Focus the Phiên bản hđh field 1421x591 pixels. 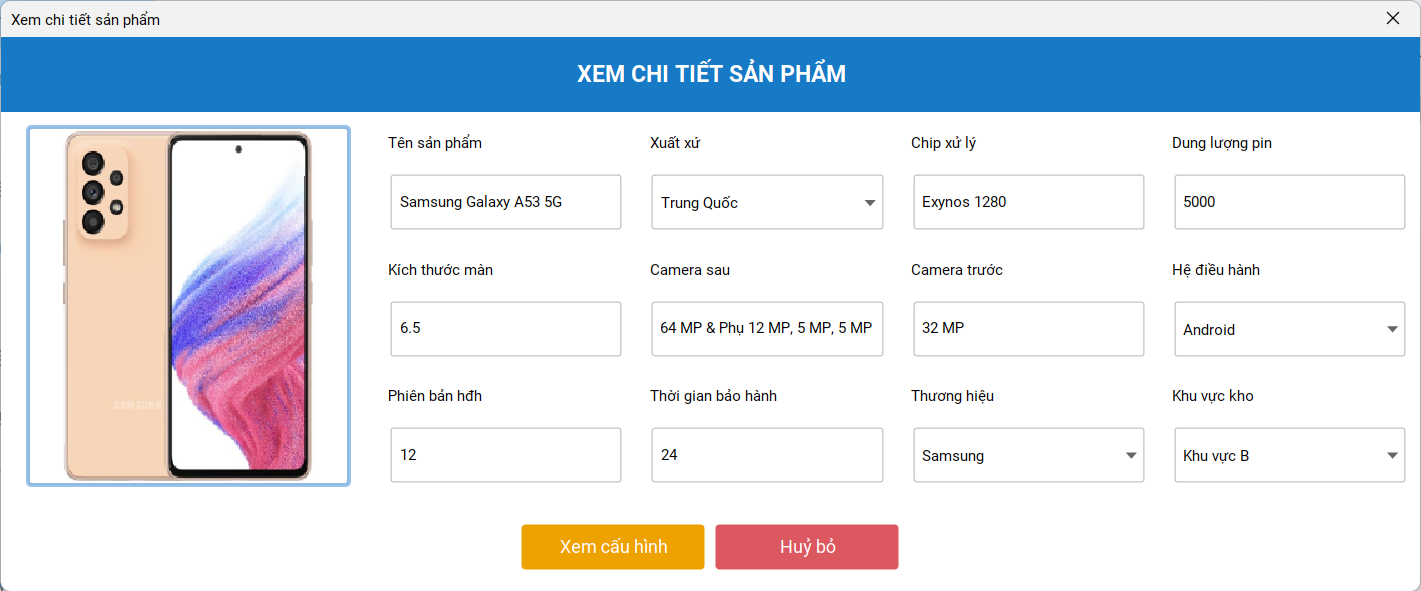click(506, 455)
